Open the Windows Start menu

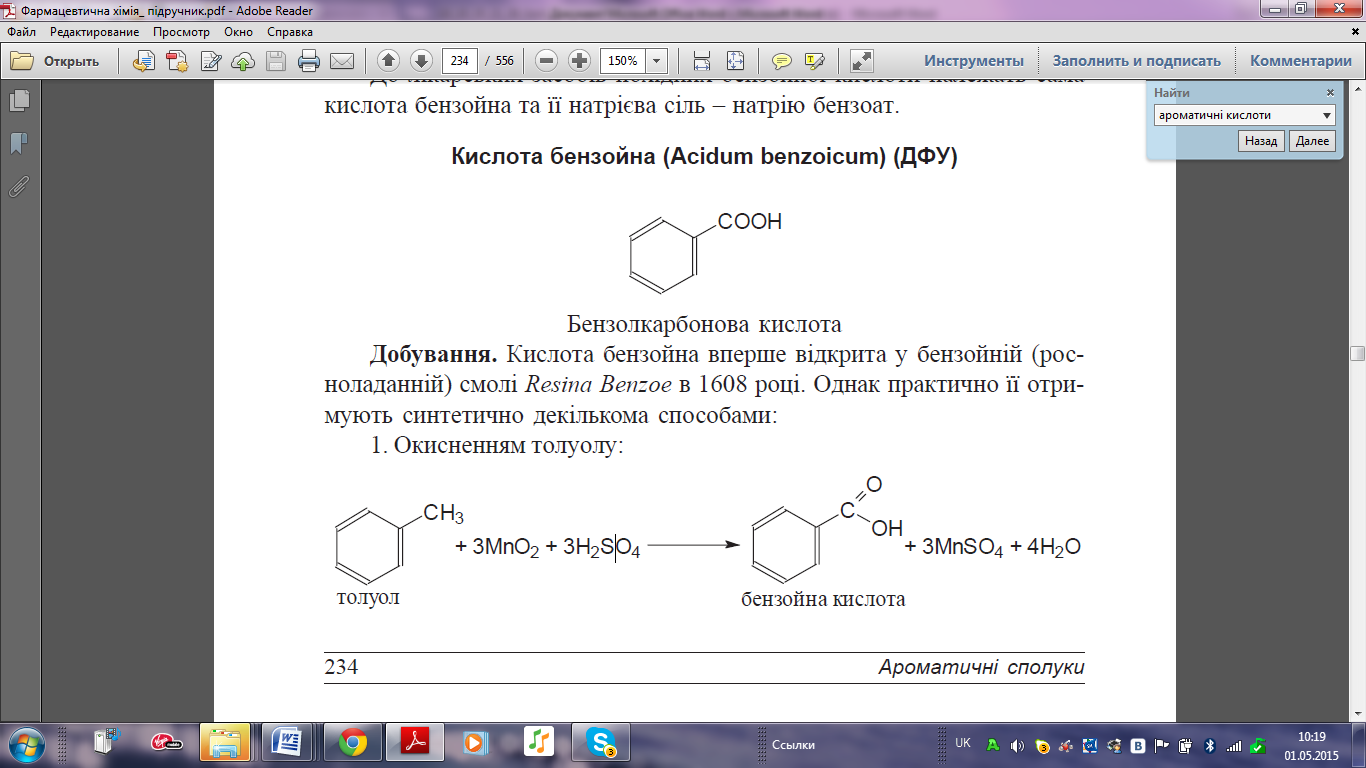point(27,743)
